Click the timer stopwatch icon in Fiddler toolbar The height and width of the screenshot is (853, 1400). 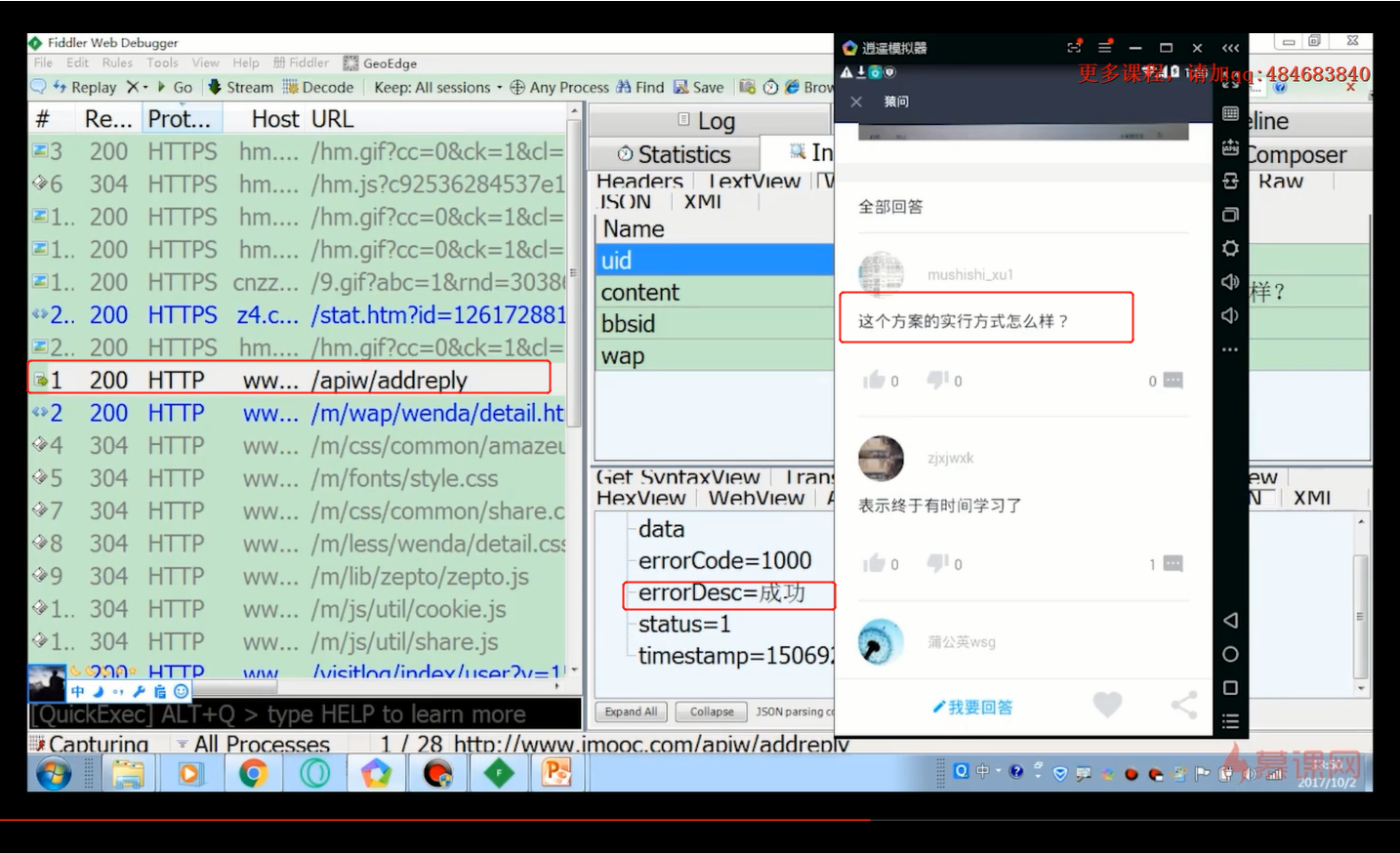[x=770, y=87]
